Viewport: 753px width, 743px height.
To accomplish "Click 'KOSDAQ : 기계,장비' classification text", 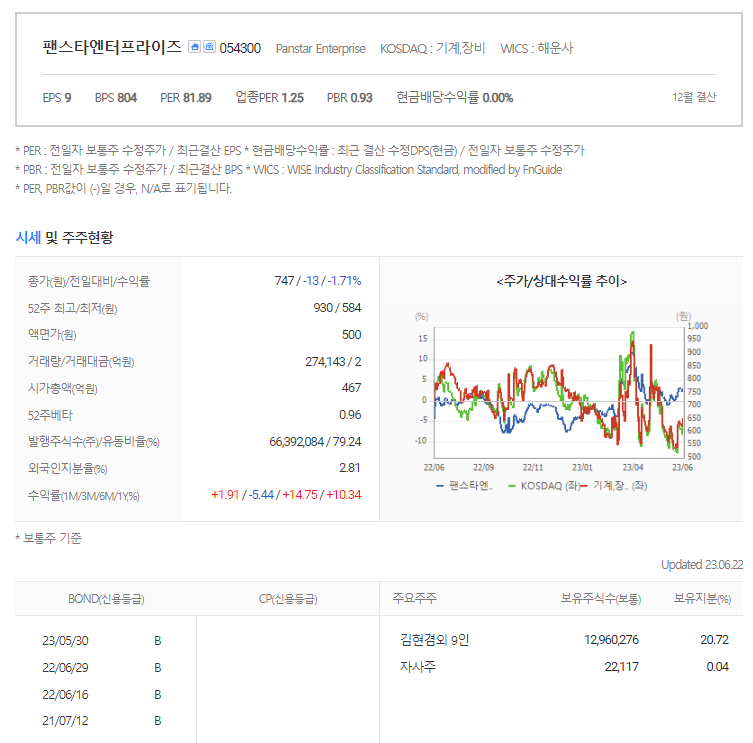I will click(x=433, y=48).
